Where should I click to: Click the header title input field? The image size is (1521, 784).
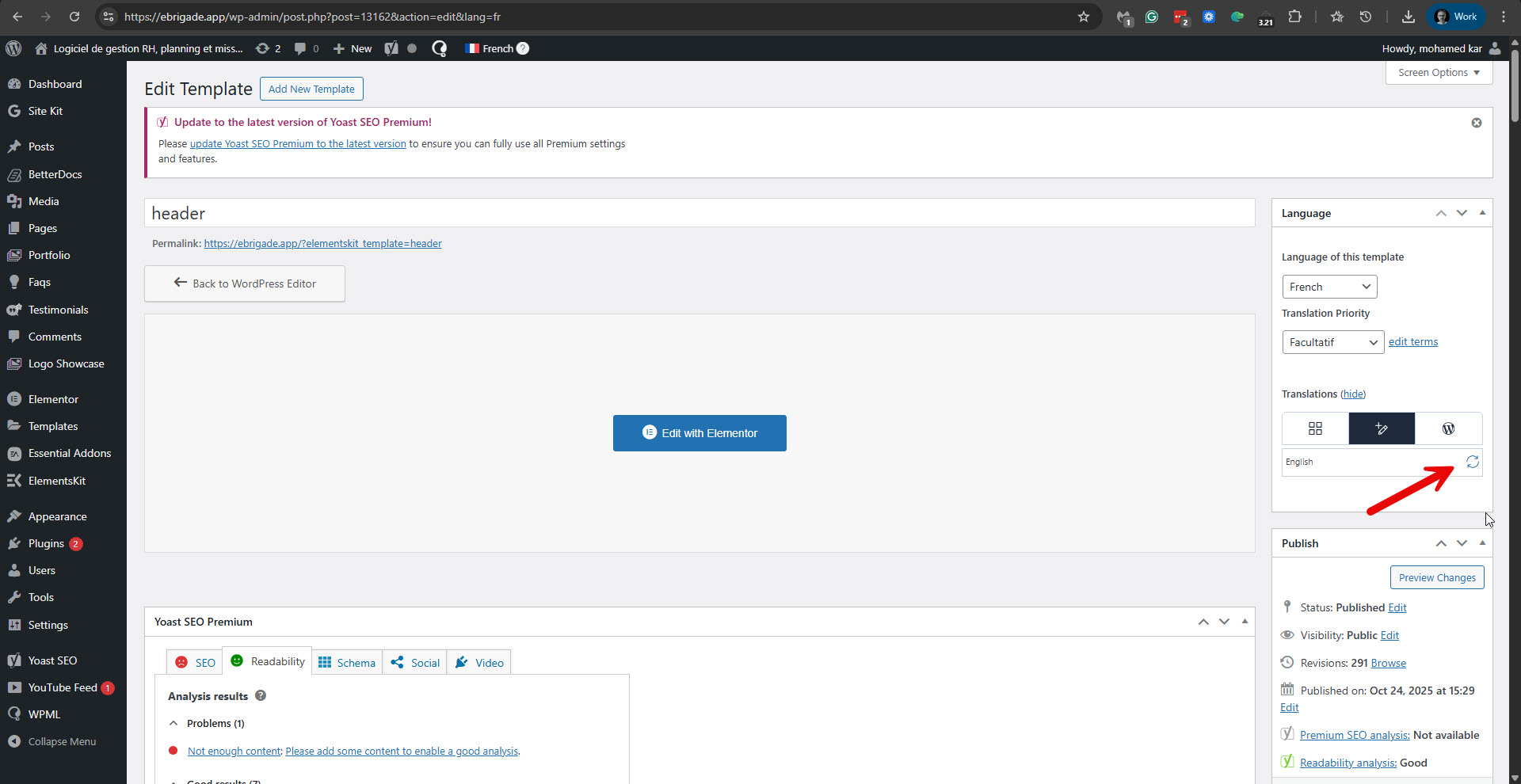pyautogui.click(x=699, y=213)
